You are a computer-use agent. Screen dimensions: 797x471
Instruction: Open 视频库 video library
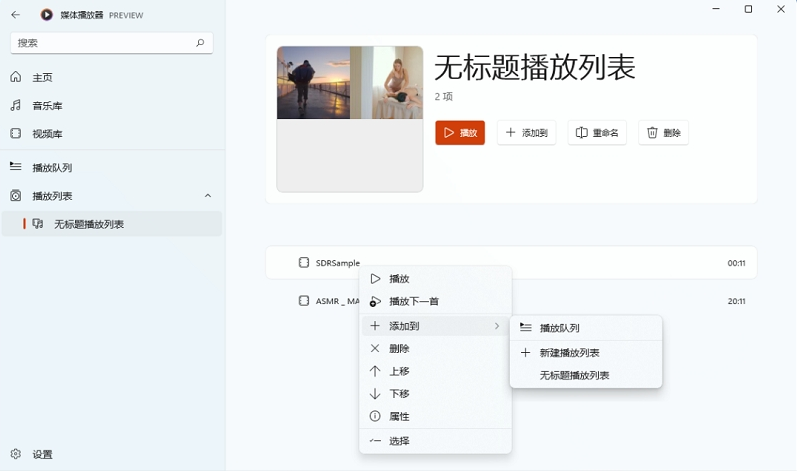click(112, 134)
